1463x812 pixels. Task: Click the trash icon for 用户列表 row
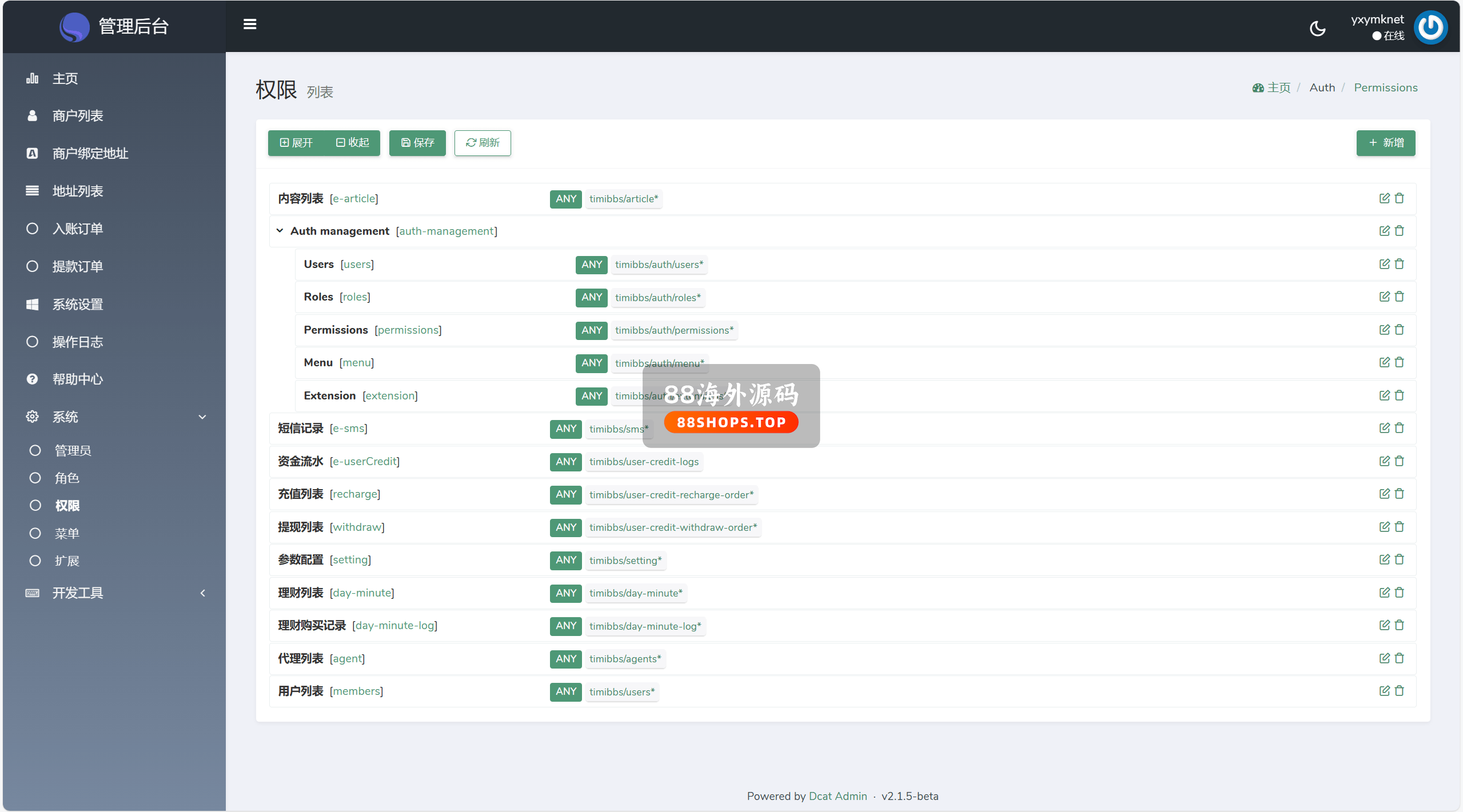(1399, 691)
